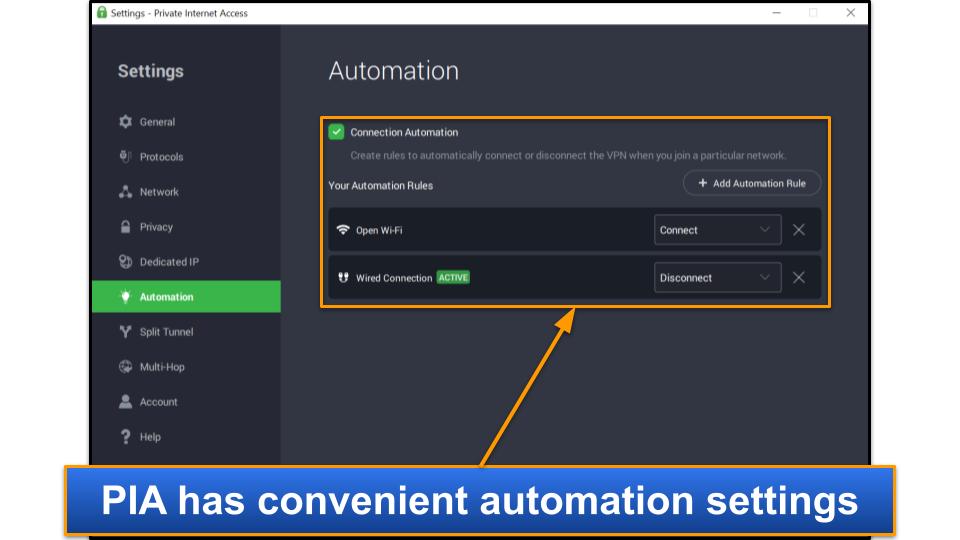
Task: Open the Split Tunnel tab
Action: [186, 332]
